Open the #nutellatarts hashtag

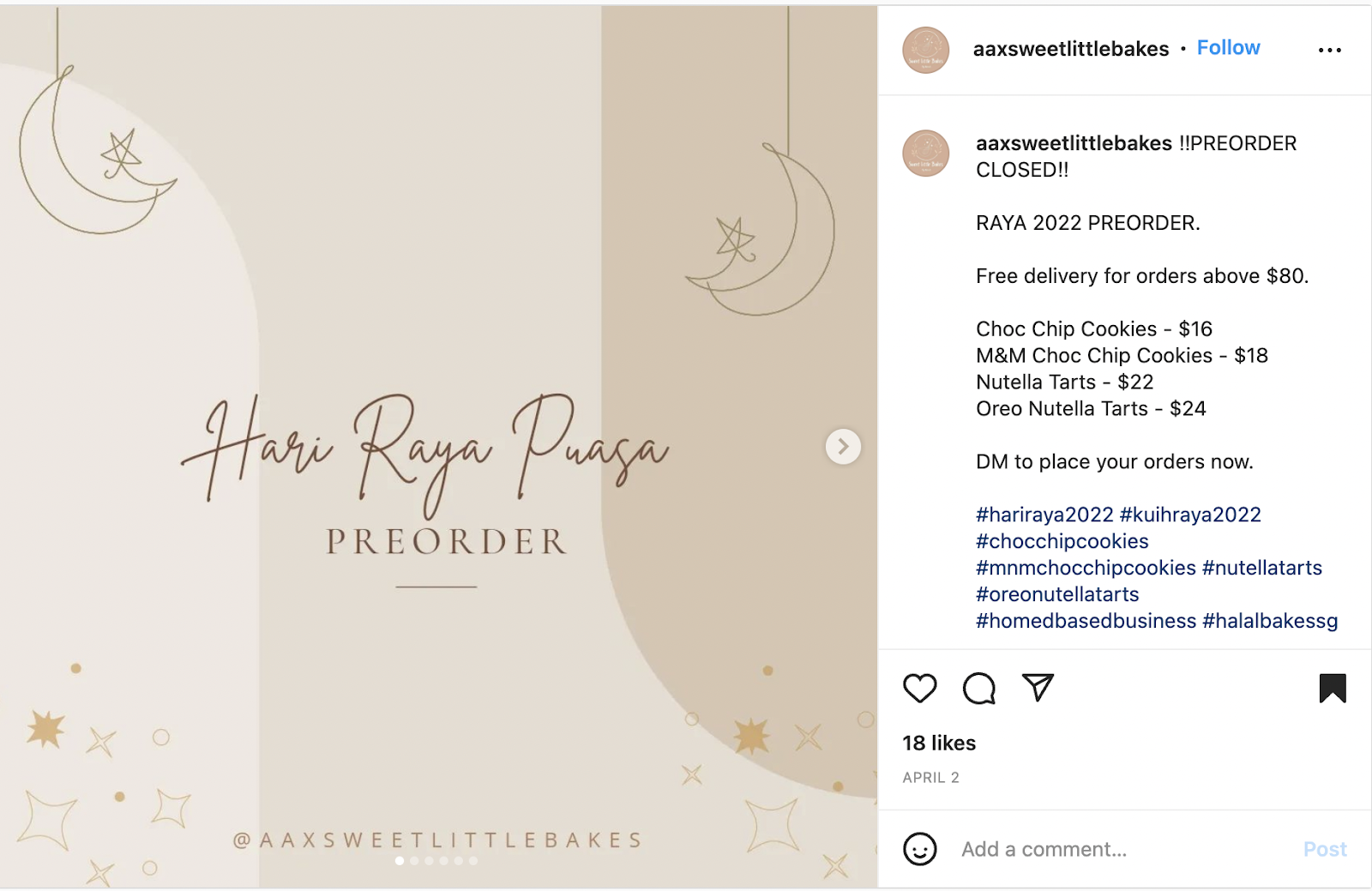tap(1262, 568)
